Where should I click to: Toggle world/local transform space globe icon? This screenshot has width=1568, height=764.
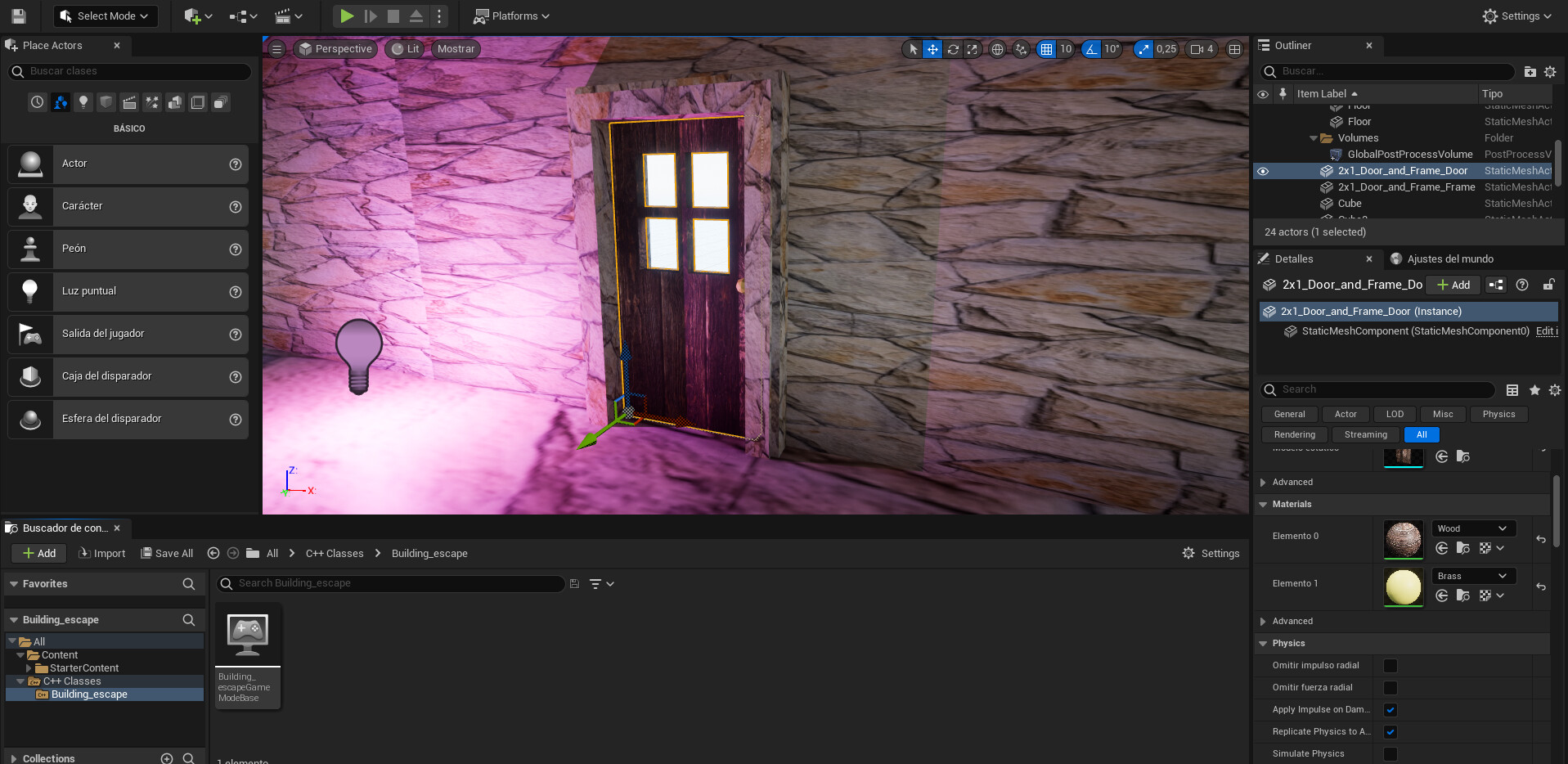(x=997, y=49)
